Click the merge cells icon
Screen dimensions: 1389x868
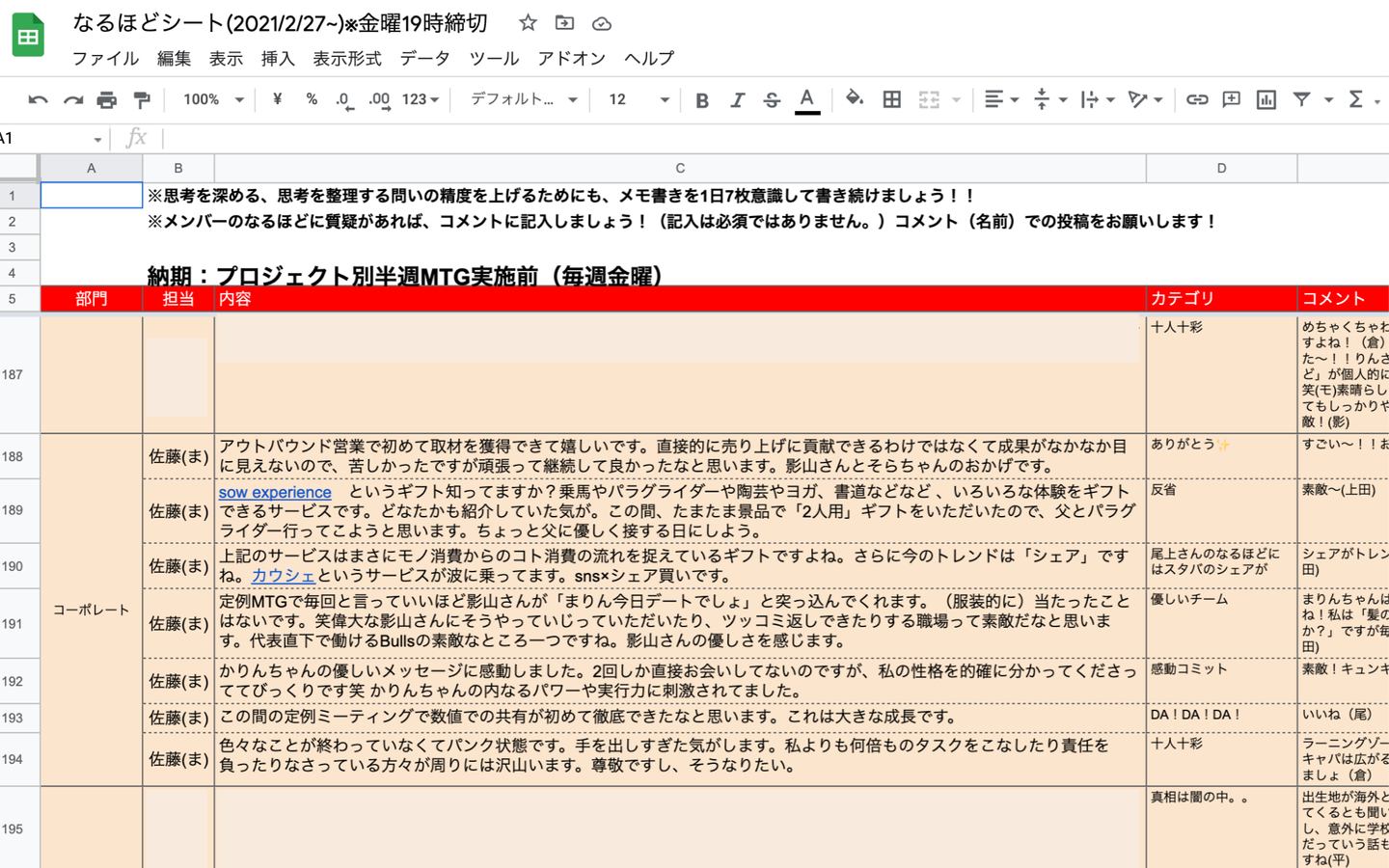(929, 99)
